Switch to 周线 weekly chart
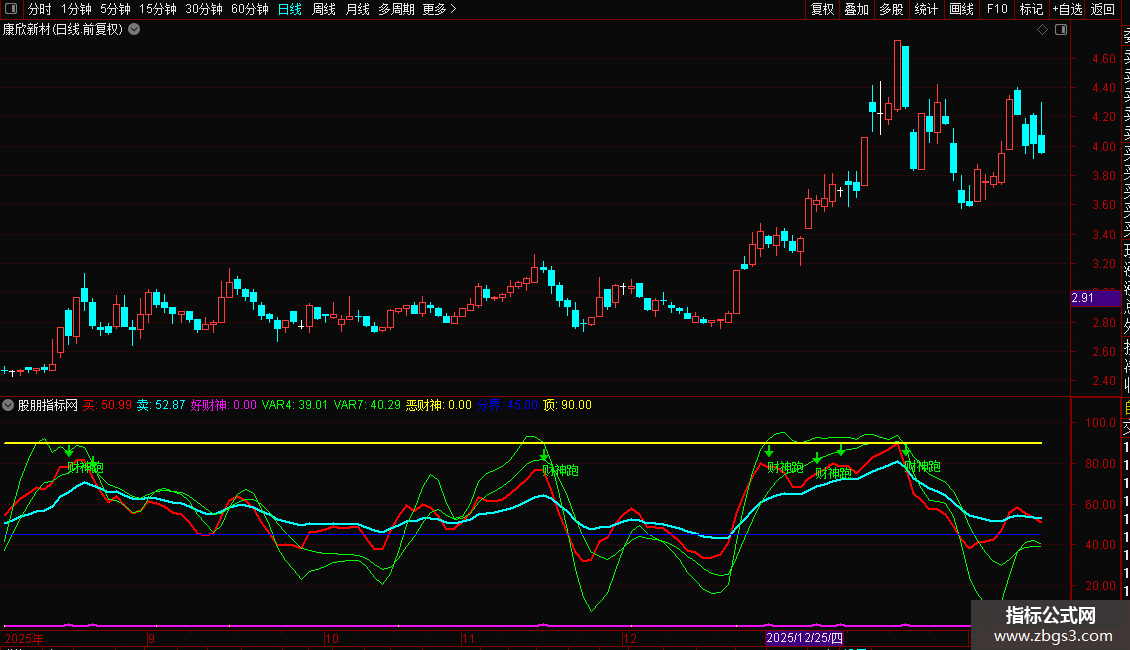This screenshot has width=1130, height=650. 324,9
